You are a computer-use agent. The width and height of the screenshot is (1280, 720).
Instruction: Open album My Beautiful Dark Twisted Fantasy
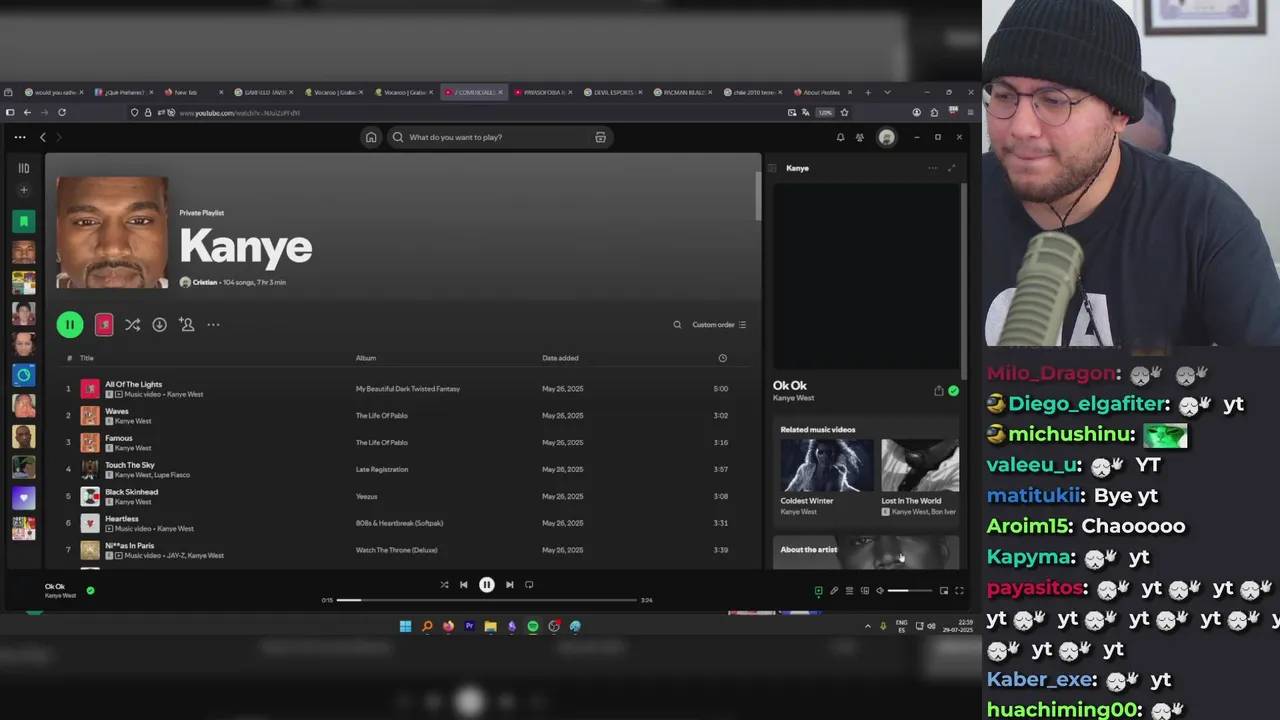pyautogui.click(x=408, y=389)
